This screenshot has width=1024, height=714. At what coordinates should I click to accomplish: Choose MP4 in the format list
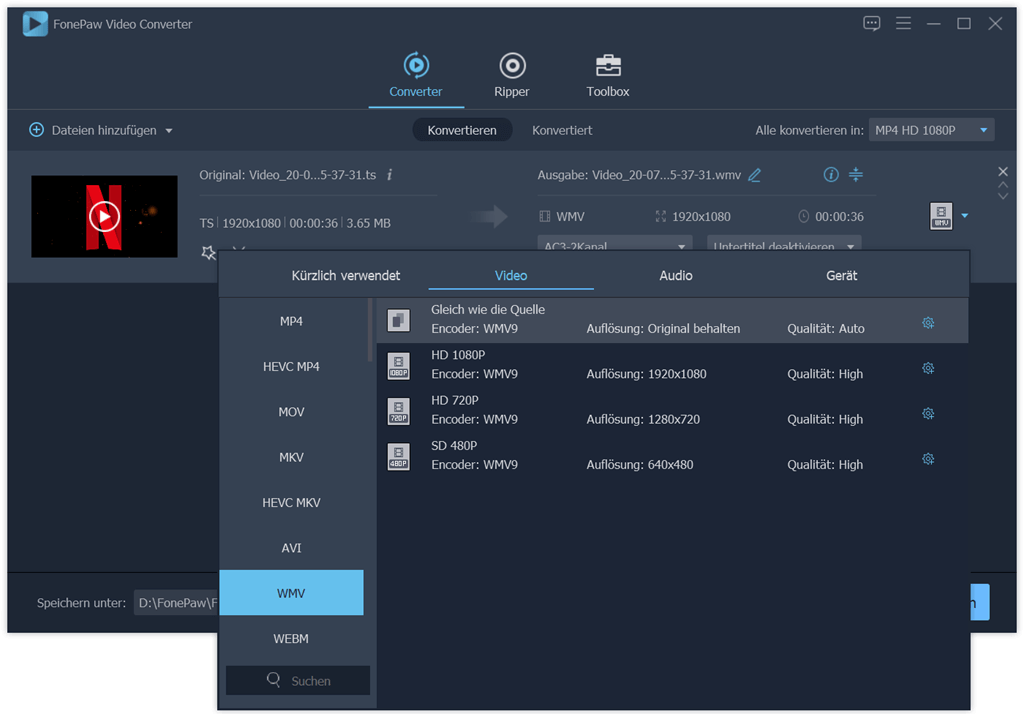point(291,321)
